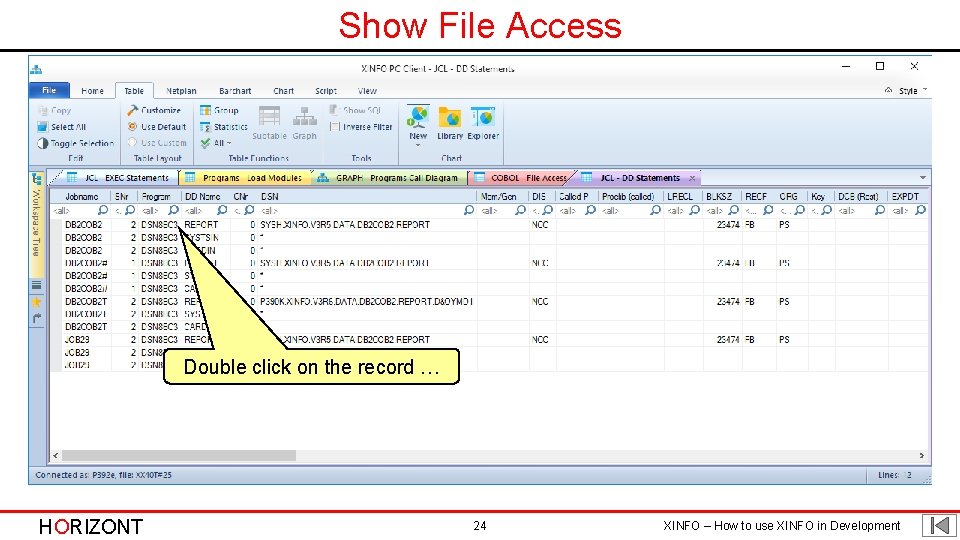The image size is (960, 540).
Task: Switch to Programs - Load Modules tab
Action: (245, 178)
